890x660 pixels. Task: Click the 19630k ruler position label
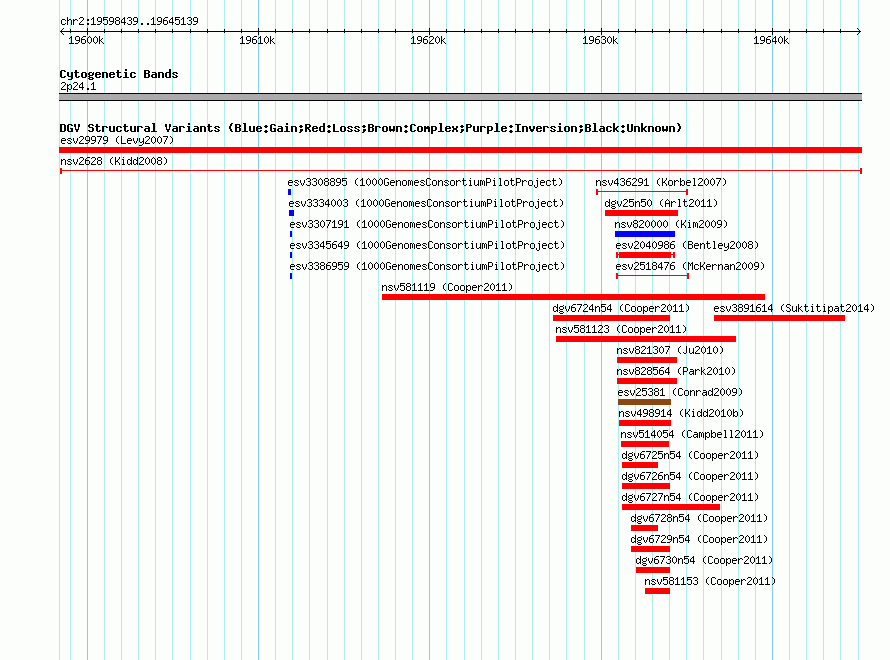(600, 40)
